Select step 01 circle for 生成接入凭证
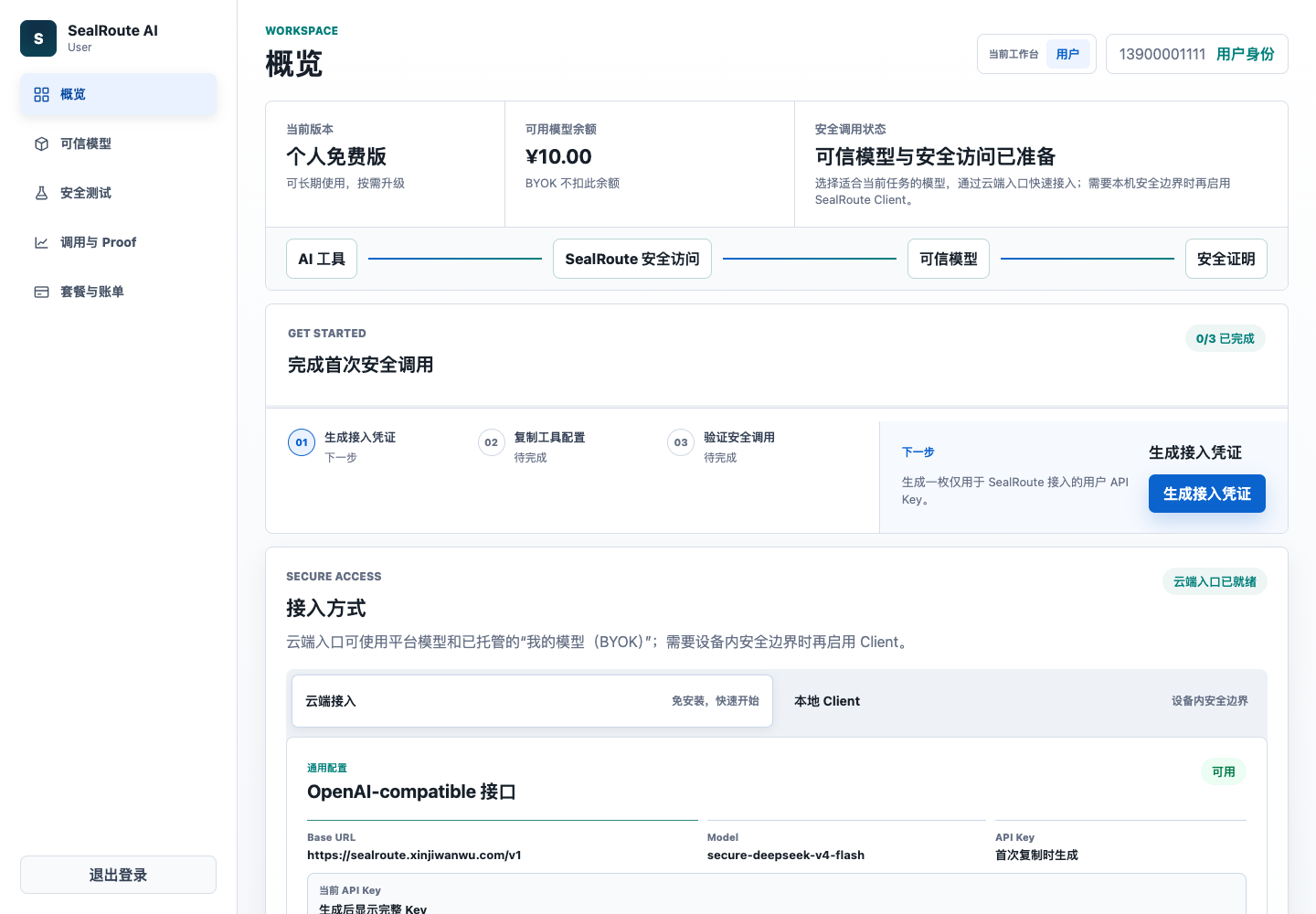1316x914 pixels. tap(302, 442)
